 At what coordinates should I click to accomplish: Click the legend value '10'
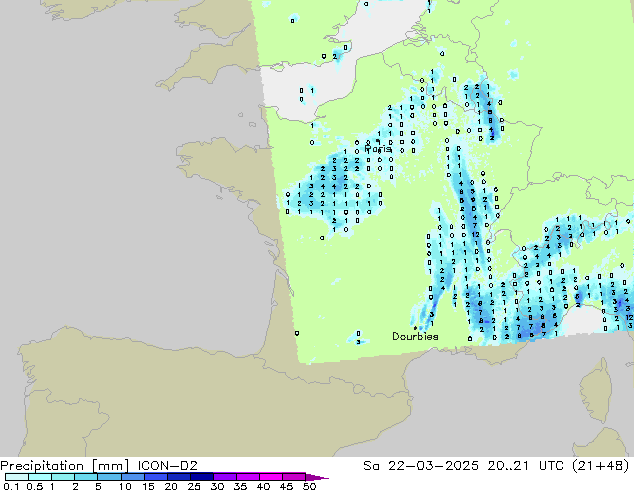[125, 486]
